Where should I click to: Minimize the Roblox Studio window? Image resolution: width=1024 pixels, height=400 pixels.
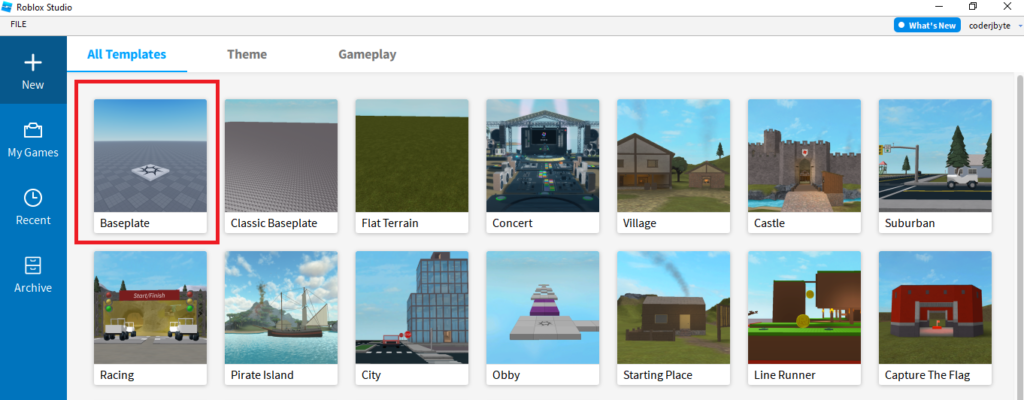939,7
